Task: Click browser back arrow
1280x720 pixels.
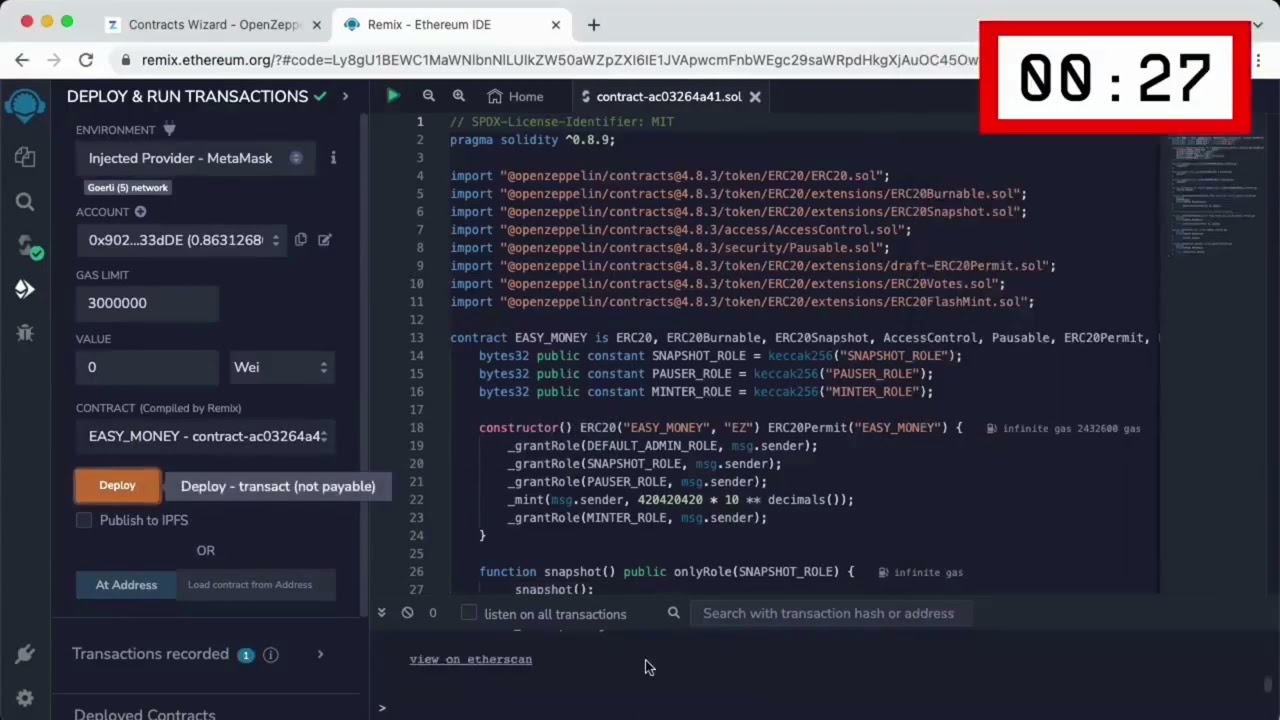Action: (22, 60)
